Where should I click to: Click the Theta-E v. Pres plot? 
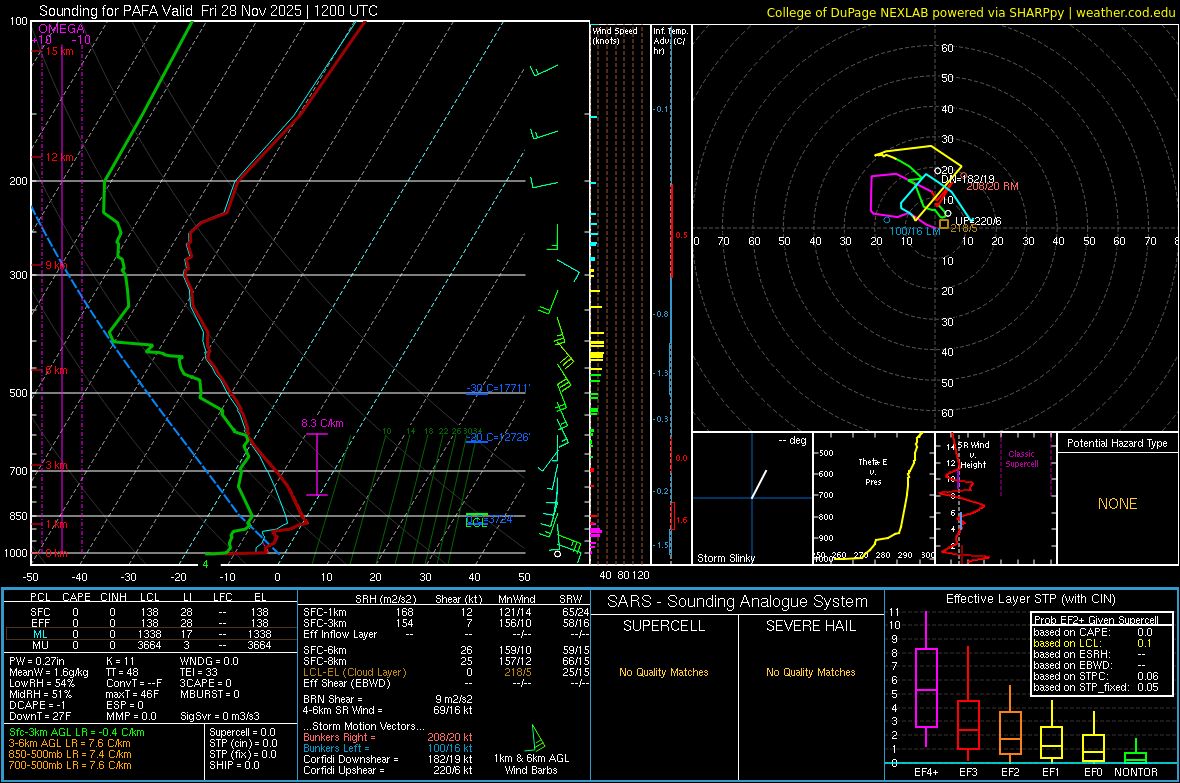[874, 498]
